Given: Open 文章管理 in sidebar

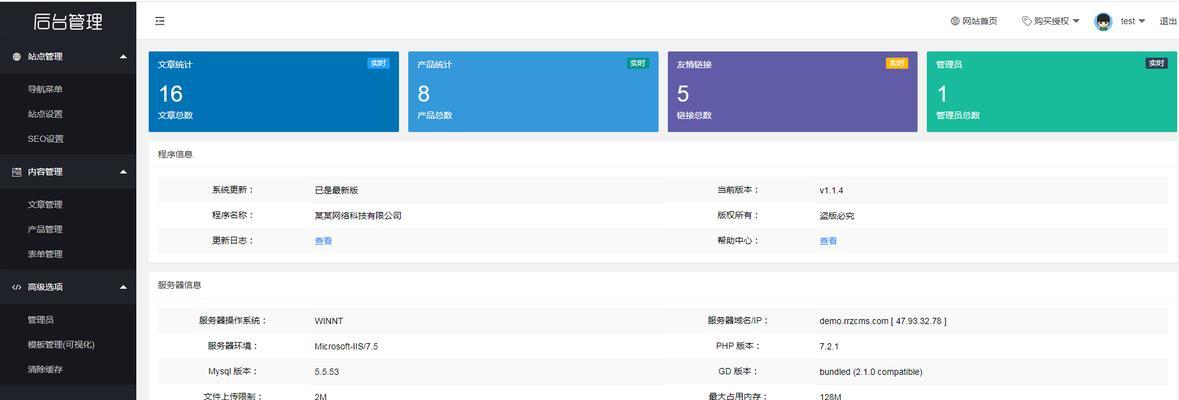Looking at the screenshot, I should (45, 205).
